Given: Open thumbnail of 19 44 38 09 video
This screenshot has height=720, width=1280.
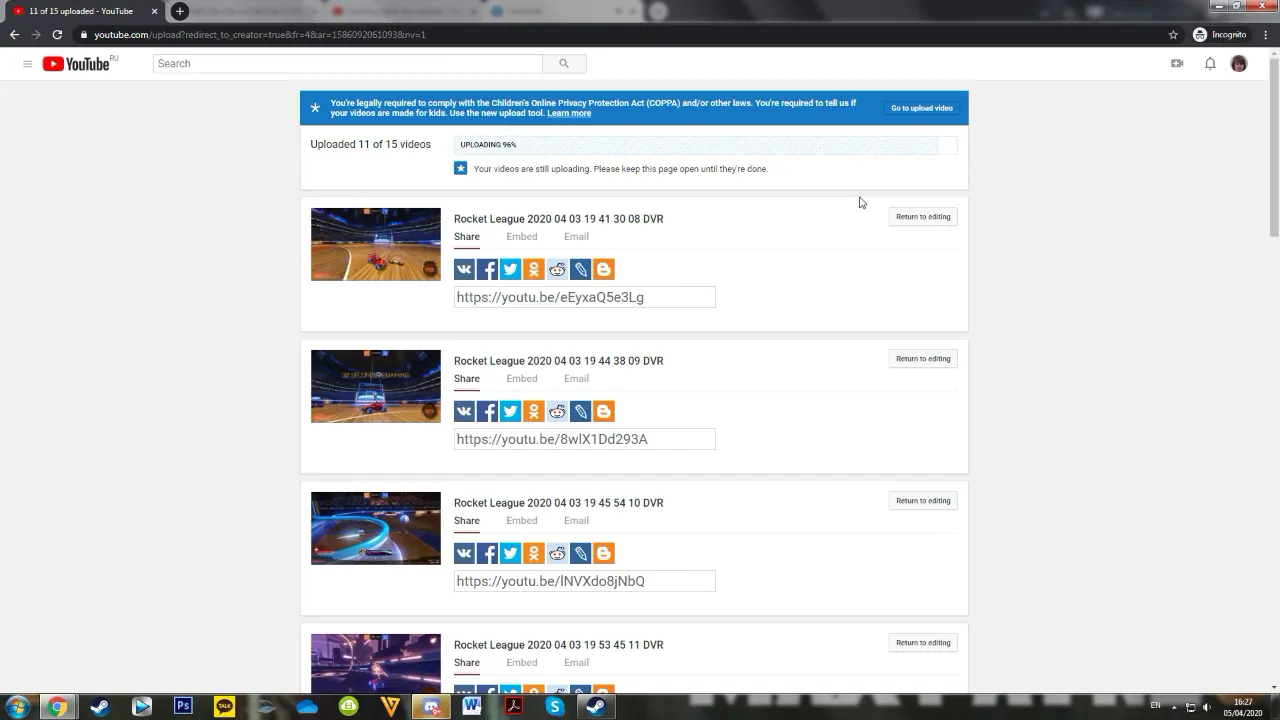Looking at the screenshot, I should (376, 386).
